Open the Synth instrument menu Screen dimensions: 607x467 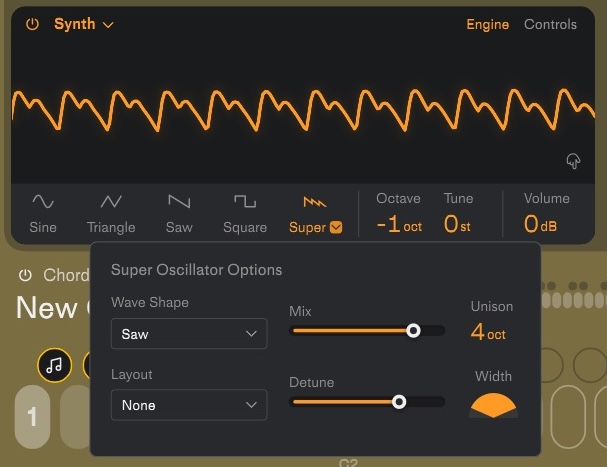[84, 24]
